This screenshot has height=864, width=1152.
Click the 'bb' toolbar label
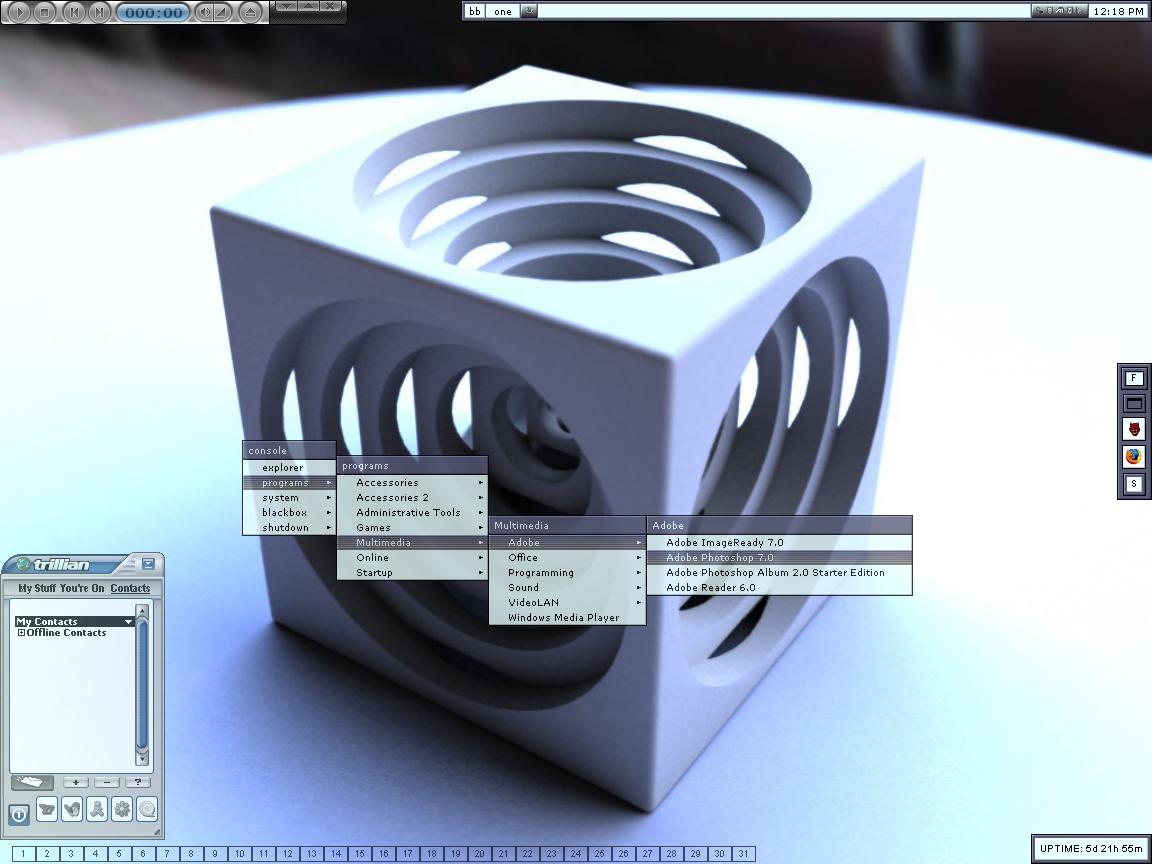[x=475, y=11]
